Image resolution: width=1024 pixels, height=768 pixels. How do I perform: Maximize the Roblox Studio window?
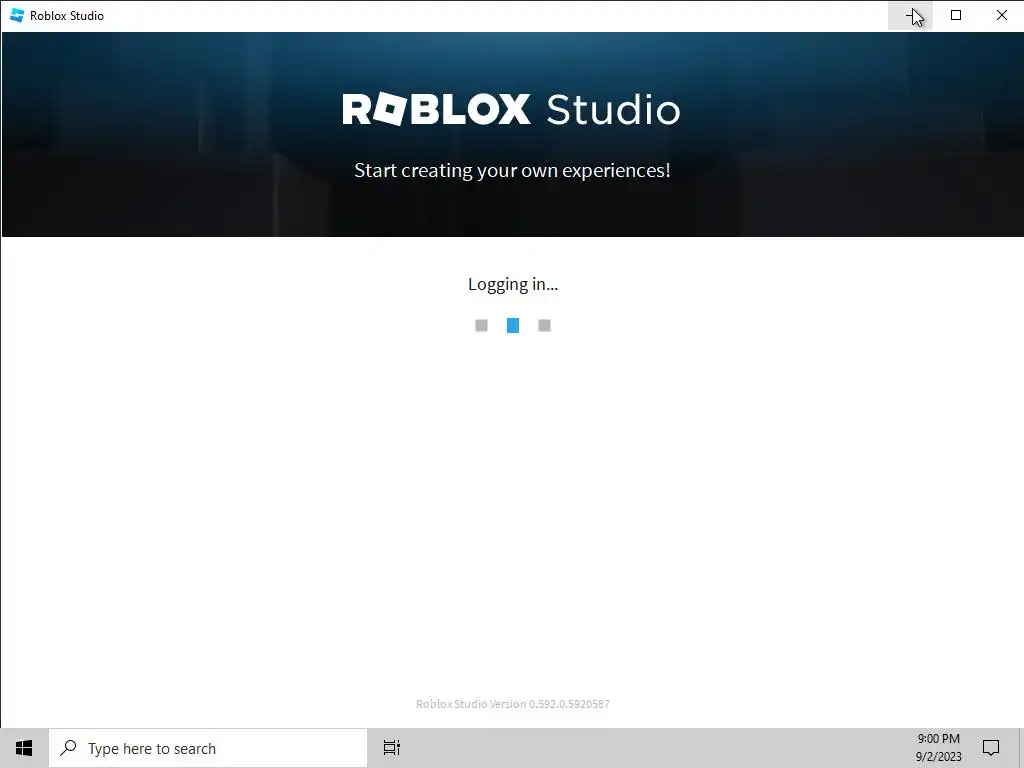(x=955, y=15)
